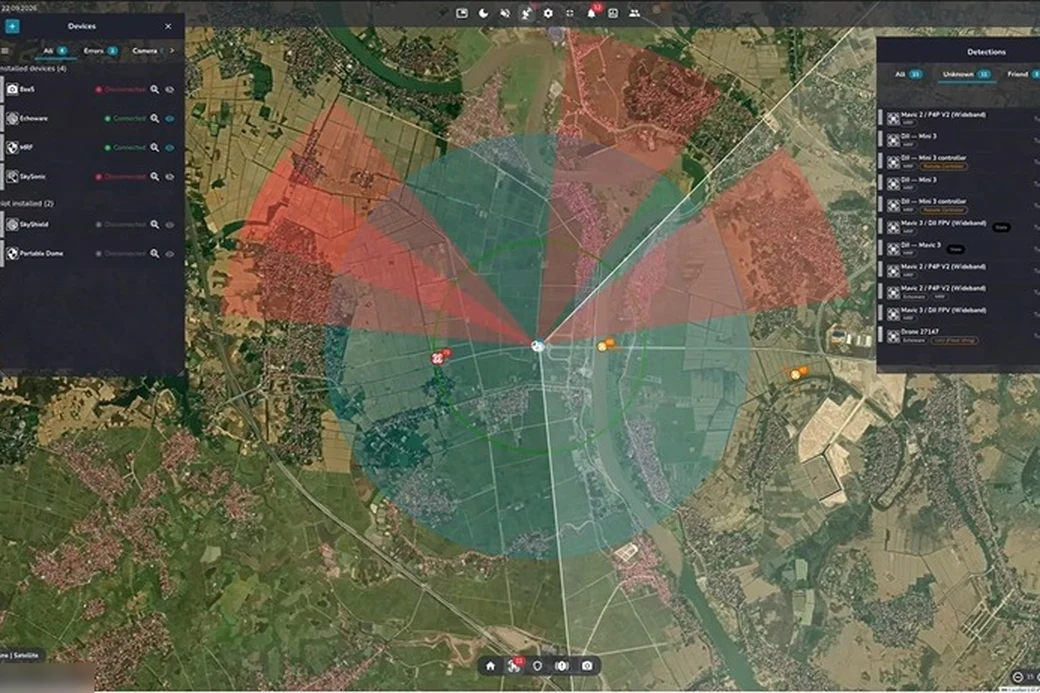Screen dimensions: 1040x693
Task: Click the central sensor marker on the map
Action: coord(538,346)
